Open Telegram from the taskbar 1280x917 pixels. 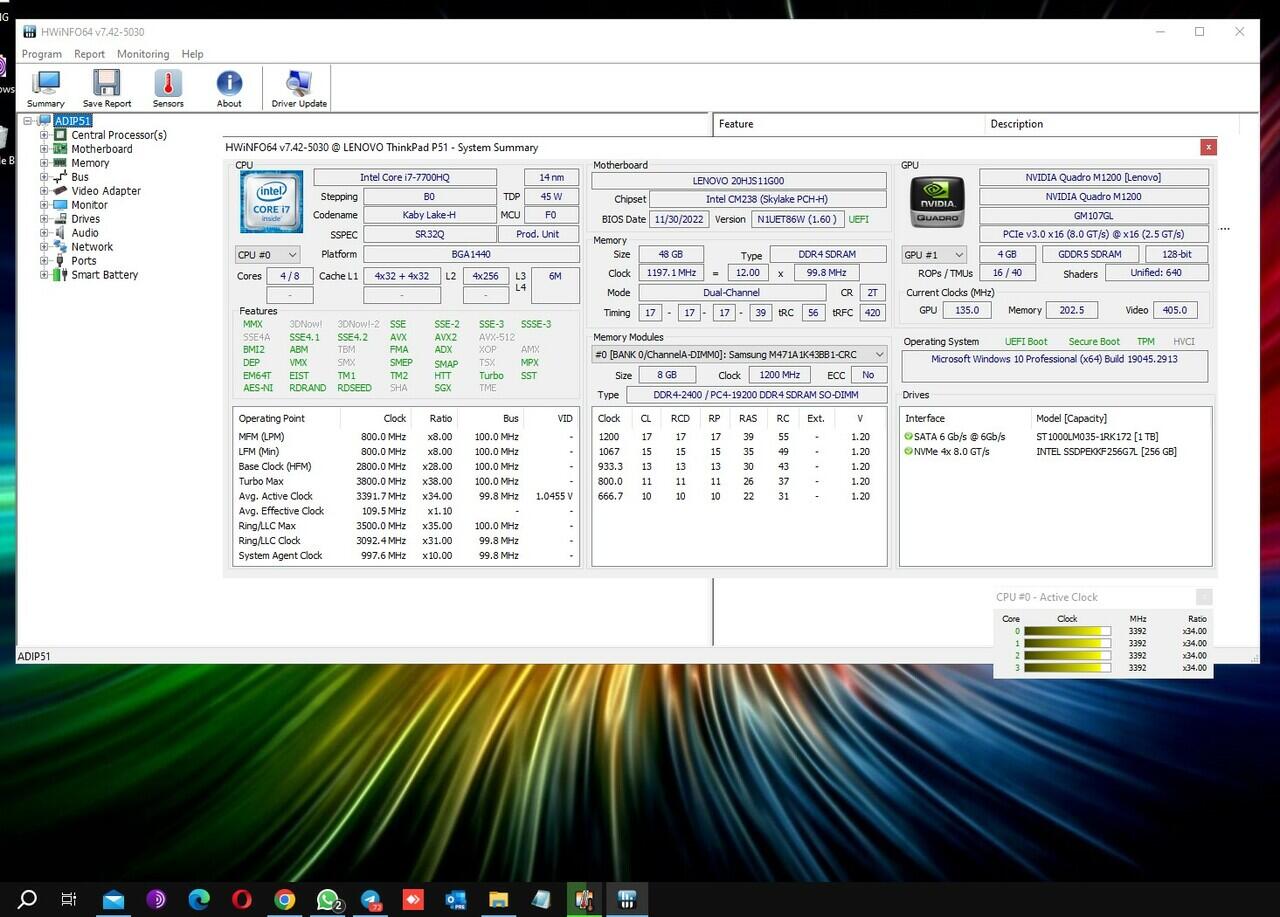click(x=371, y=899)
